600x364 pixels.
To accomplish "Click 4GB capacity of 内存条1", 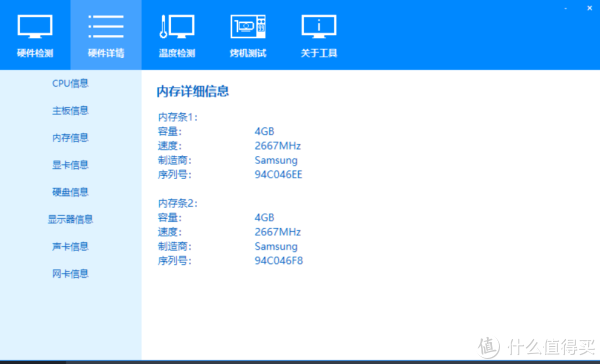I will click(x=264, y=131).
